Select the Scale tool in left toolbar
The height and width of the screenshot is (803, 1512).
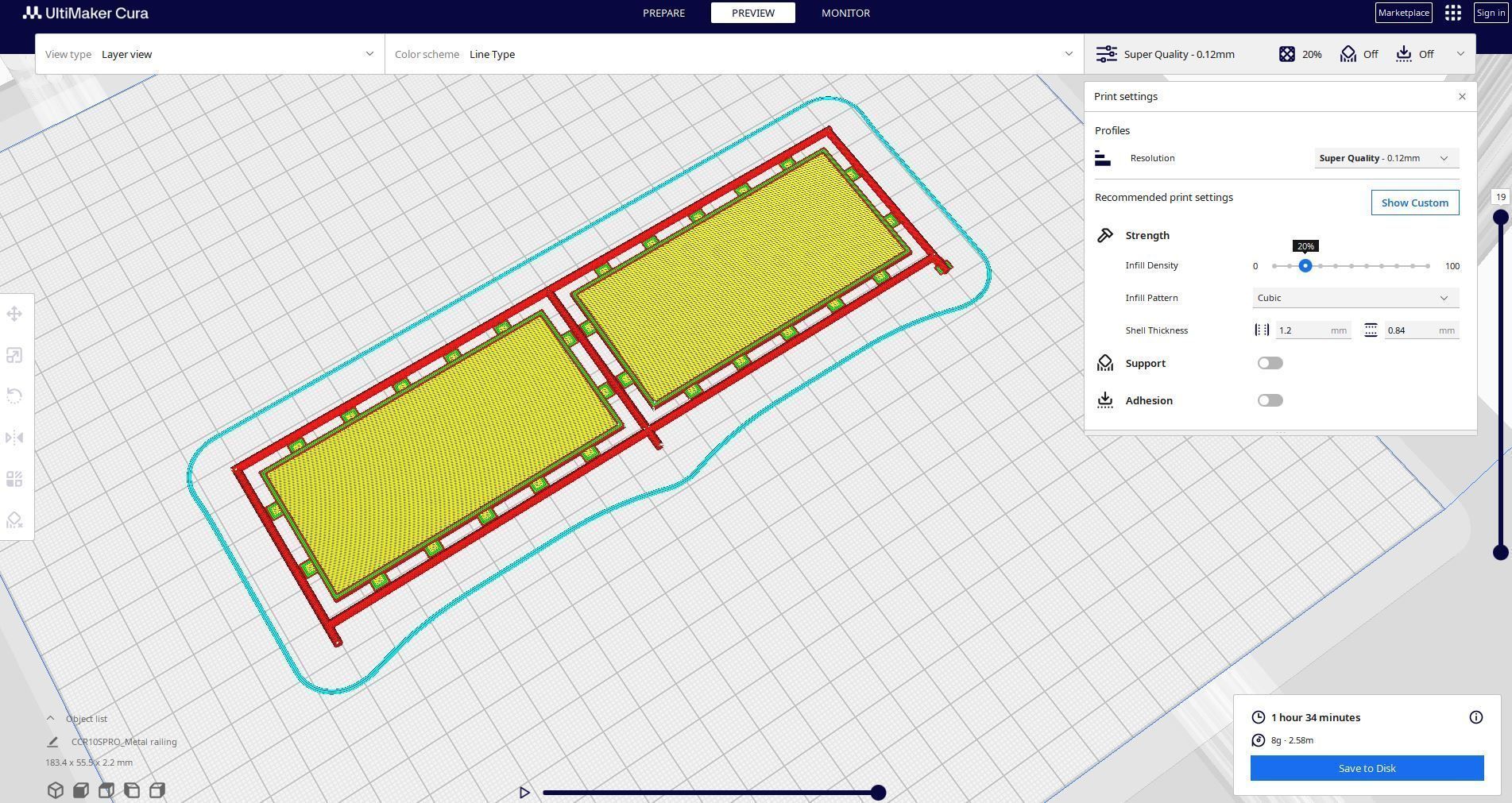point(14,355)
